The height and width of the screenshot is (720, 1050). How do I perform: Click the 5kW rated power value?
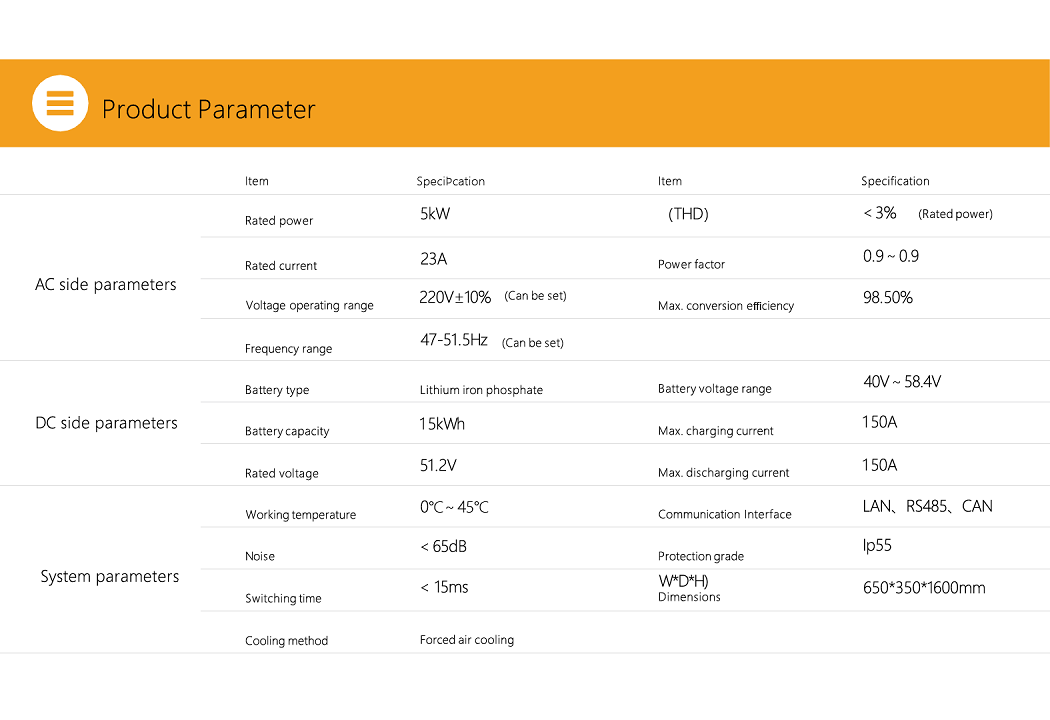click(435, 213)
